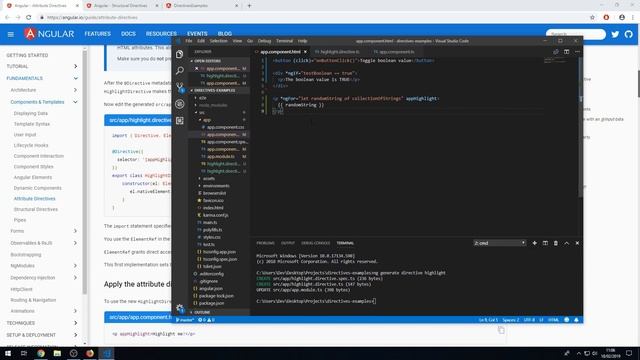Open the Extensions view in VS Code activity bar

[180, 120]
